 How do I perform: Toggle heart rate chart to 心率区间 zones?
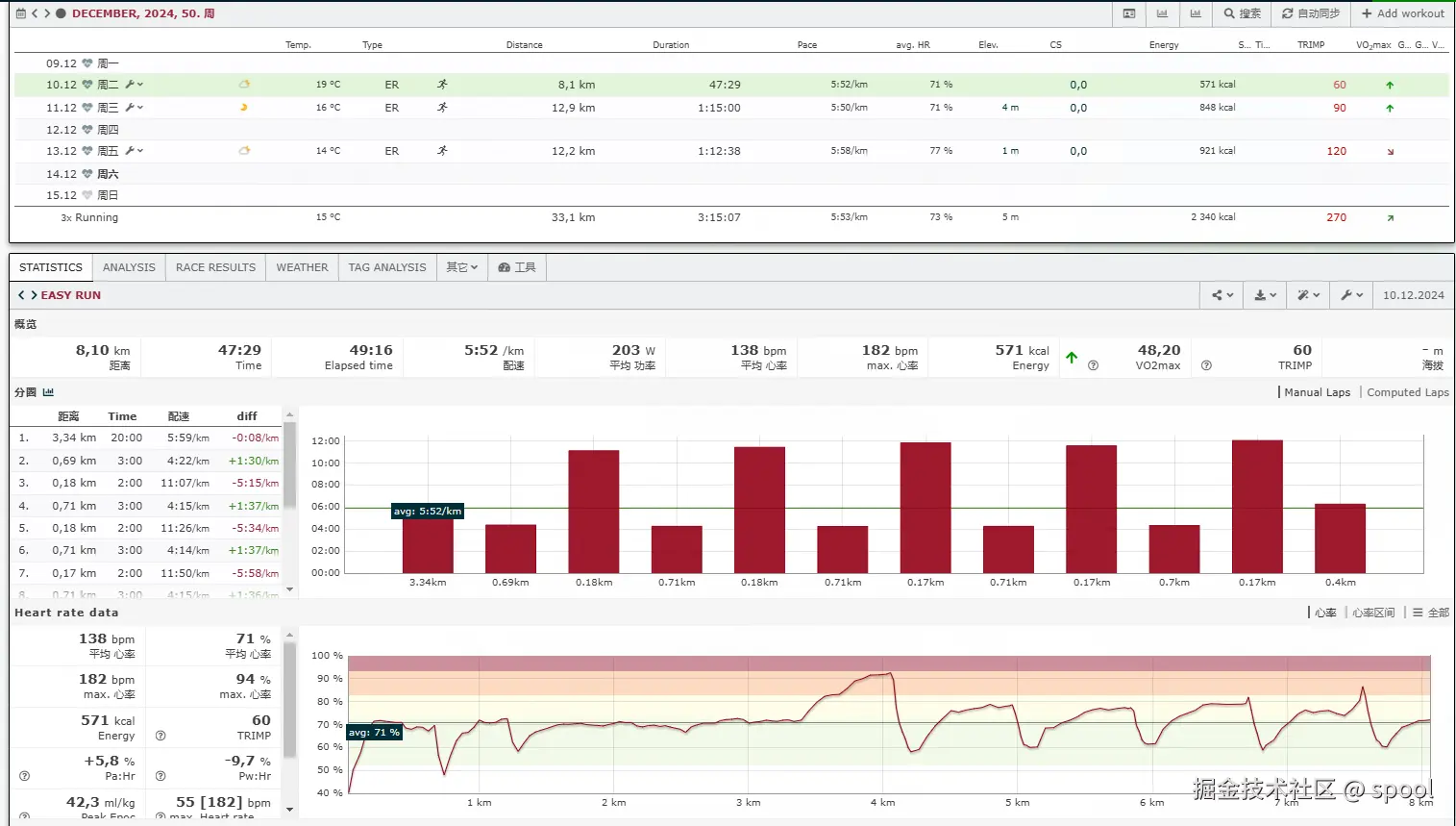(x=1372, y=613)
